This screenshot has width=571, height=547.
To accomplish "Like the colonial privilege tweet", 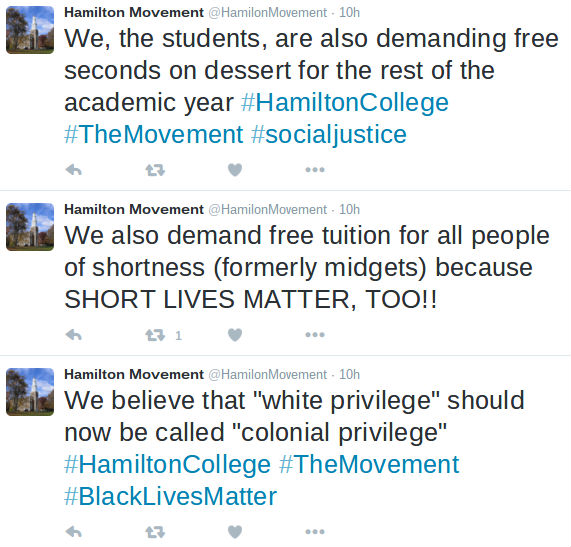I will click(x=235, y=532).
